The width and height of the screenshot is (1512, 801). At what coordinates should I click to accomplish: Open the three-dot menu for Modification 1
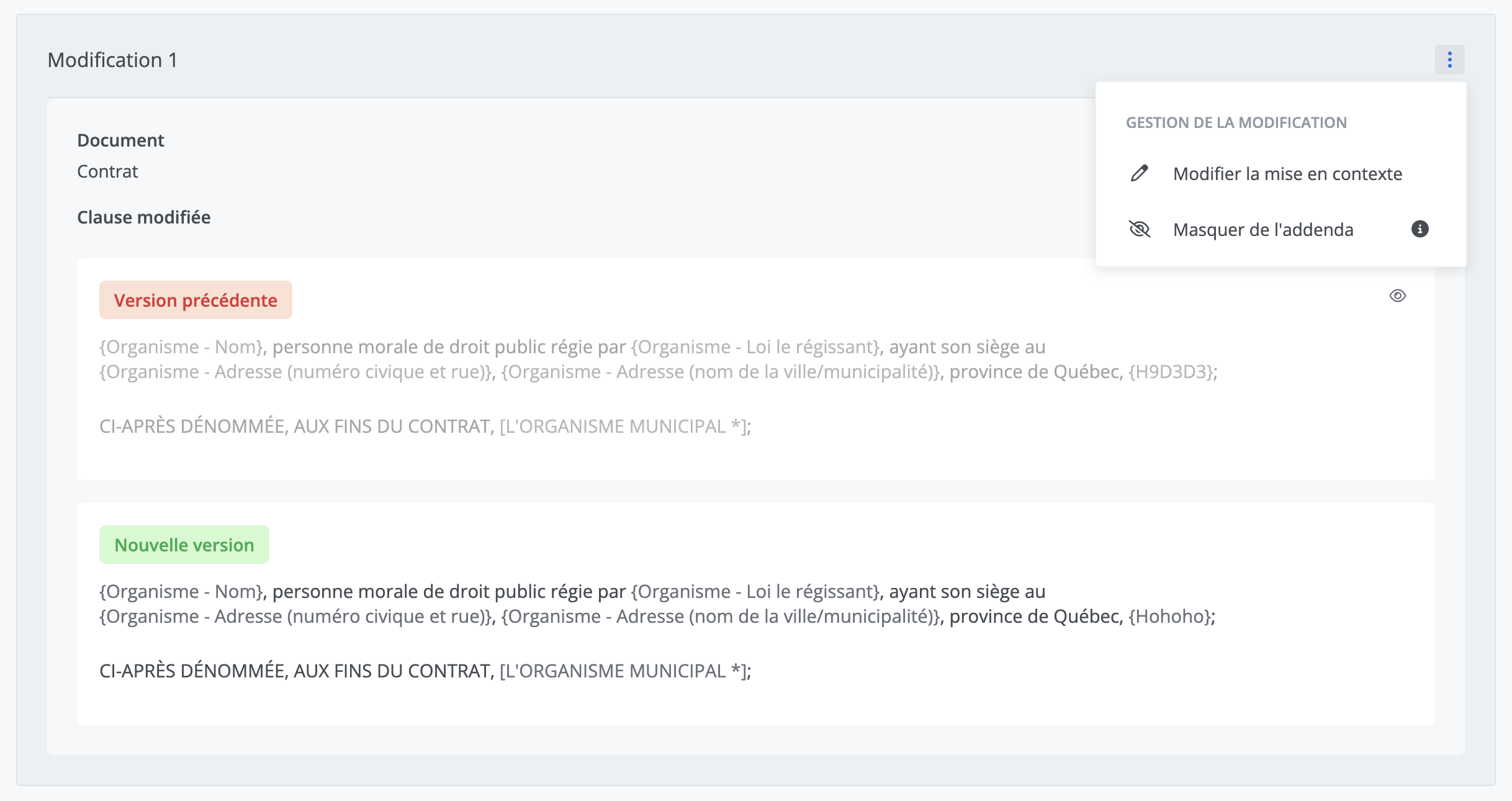coord(1449,60)
